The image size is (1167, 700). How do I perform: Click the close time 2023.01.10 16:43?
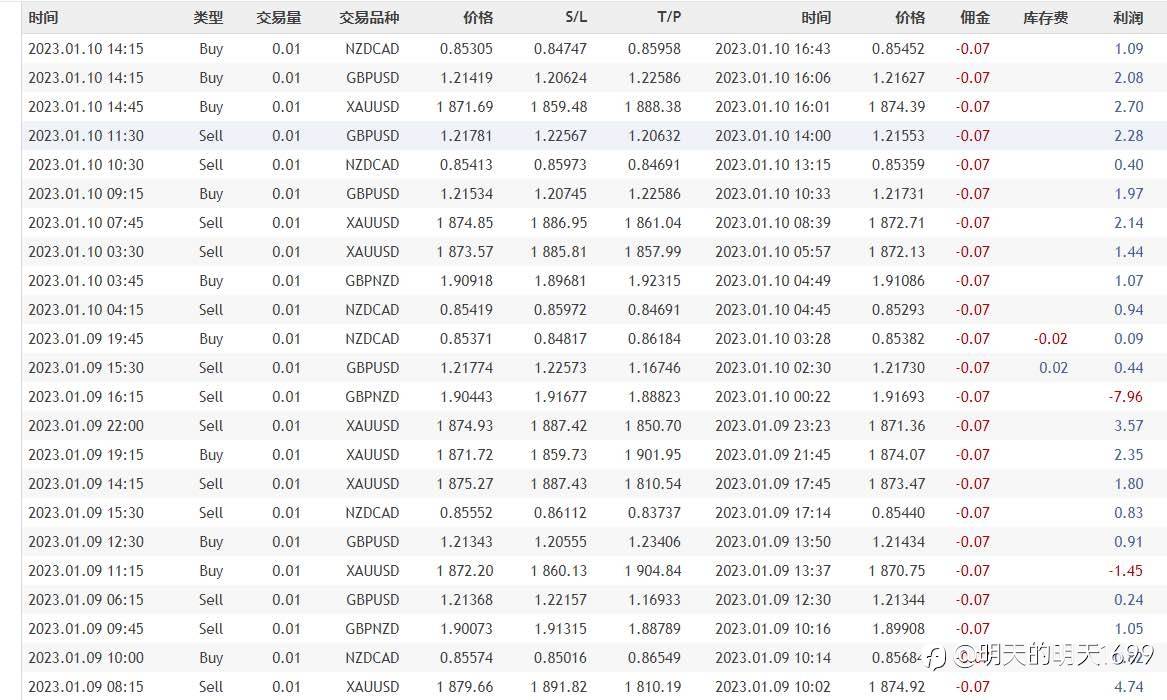tap(773, 49)
